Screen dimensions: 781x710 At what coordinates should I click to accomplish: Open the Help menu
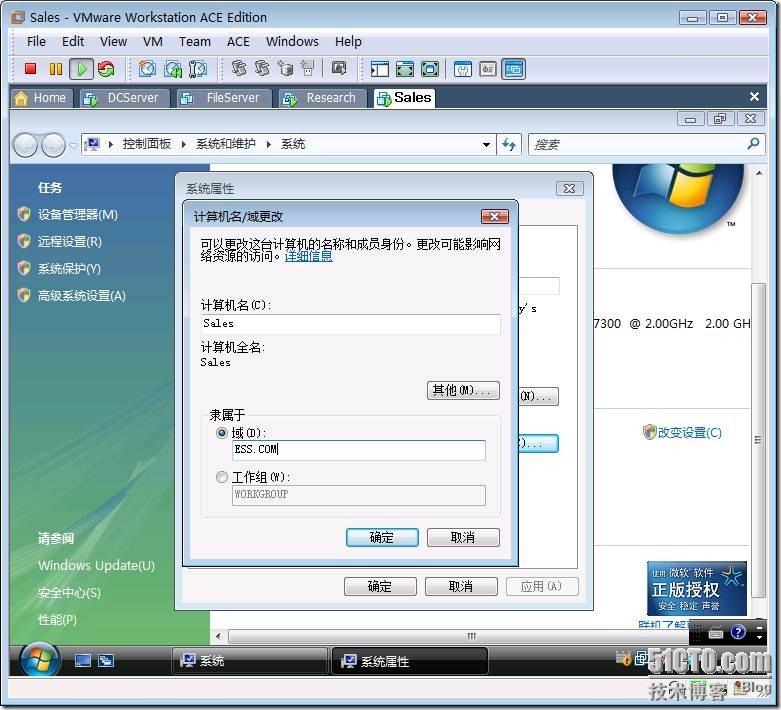pyautogui.click(x=348, y=41)
